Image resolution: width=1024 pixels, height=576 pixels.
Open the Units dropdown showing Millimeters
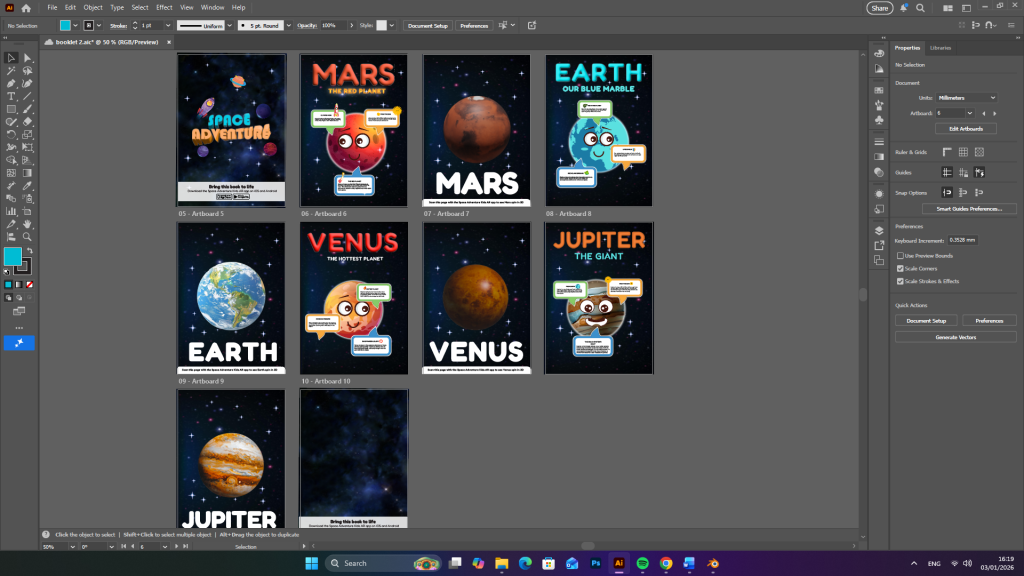click(x=965, y=98)
